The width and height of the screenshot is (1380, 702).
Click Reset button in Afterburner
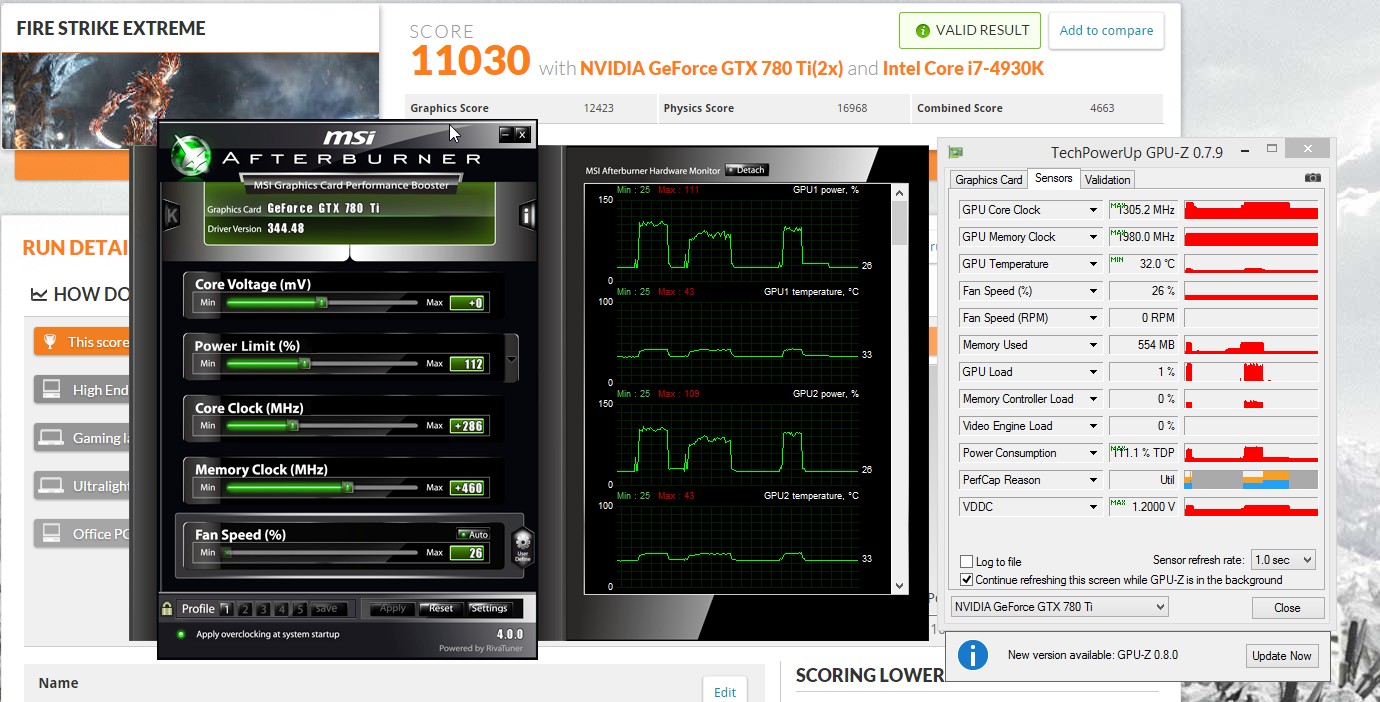(441, 608)
